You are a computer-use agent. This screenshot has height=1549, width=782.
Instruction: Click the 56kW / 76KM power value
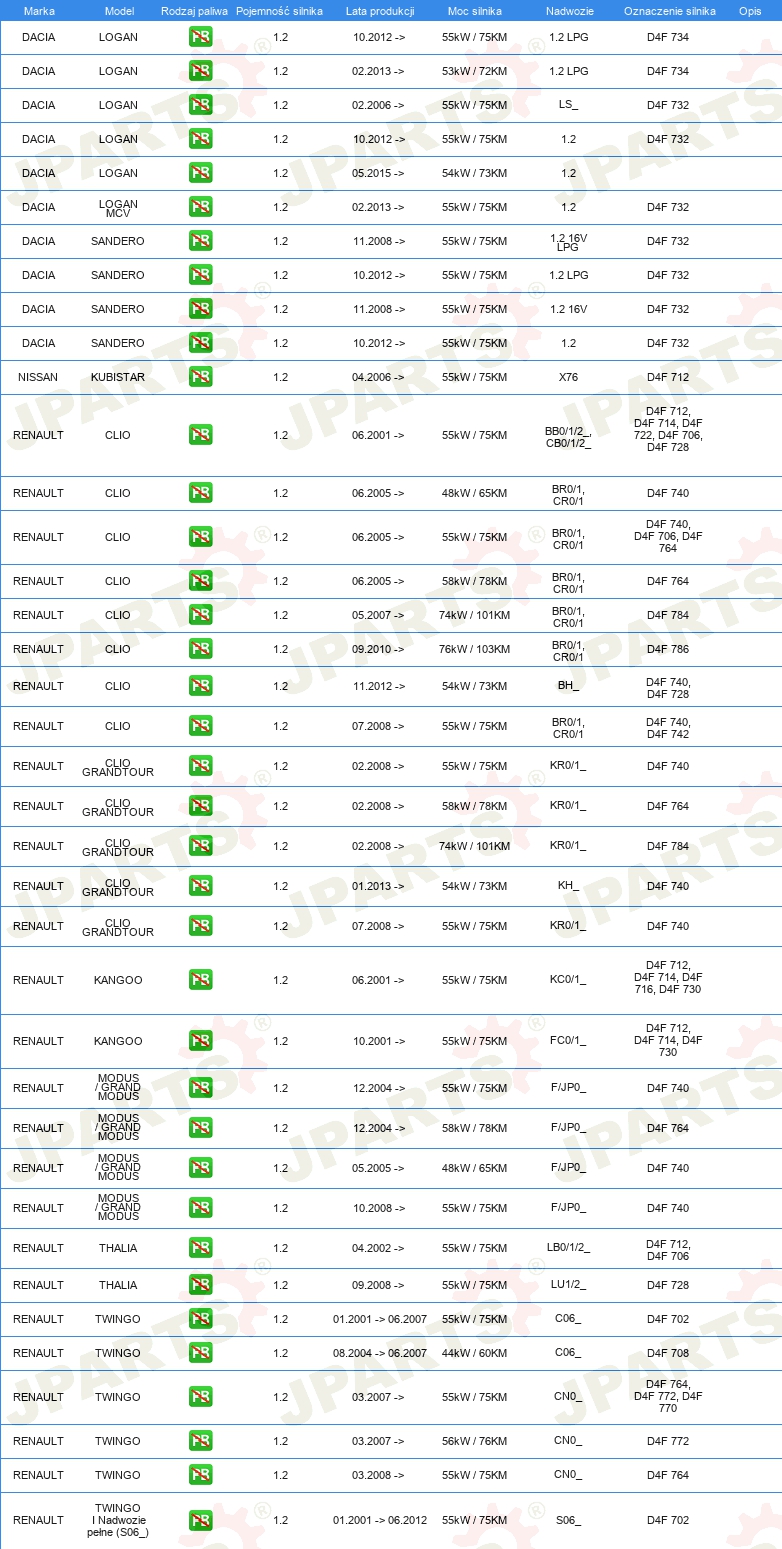[475, 1441]
